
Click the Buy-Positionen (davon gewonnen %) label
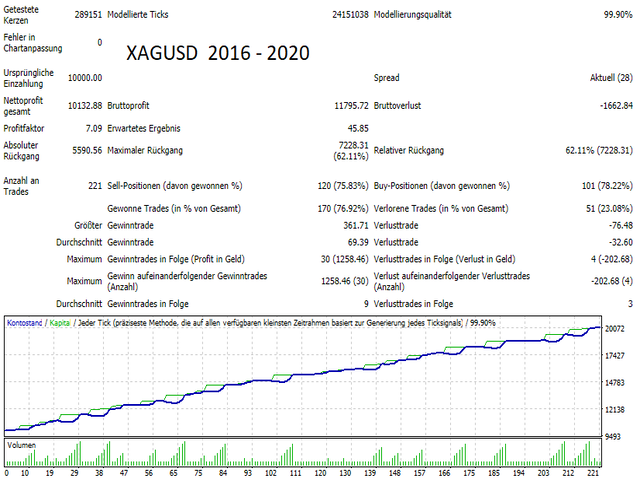pos(442,186)
